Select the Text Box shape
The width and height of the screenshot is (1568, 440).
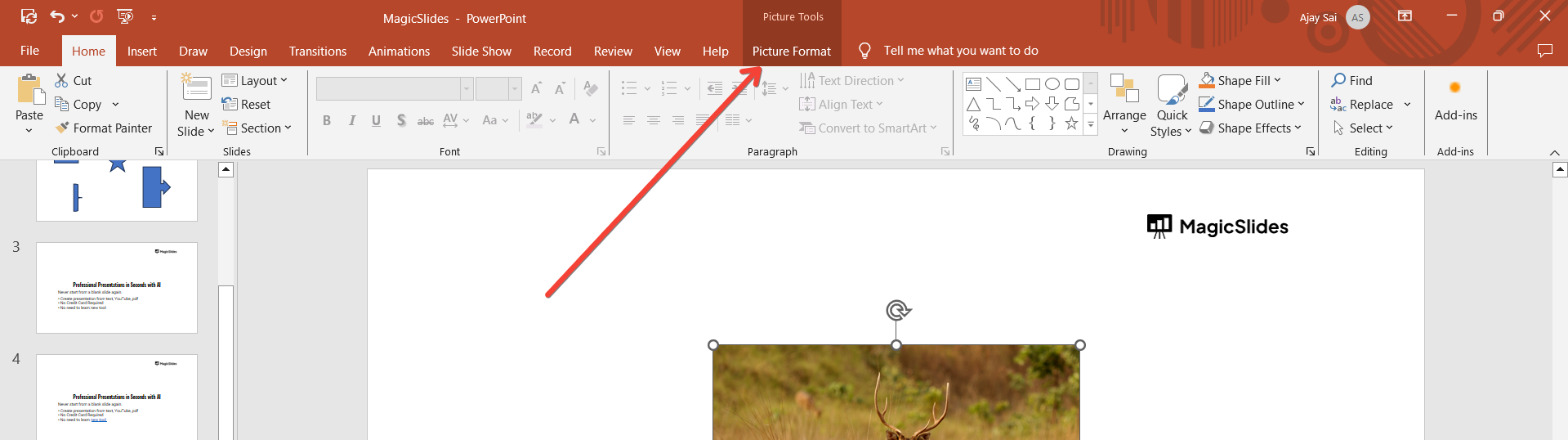point(973,83)
